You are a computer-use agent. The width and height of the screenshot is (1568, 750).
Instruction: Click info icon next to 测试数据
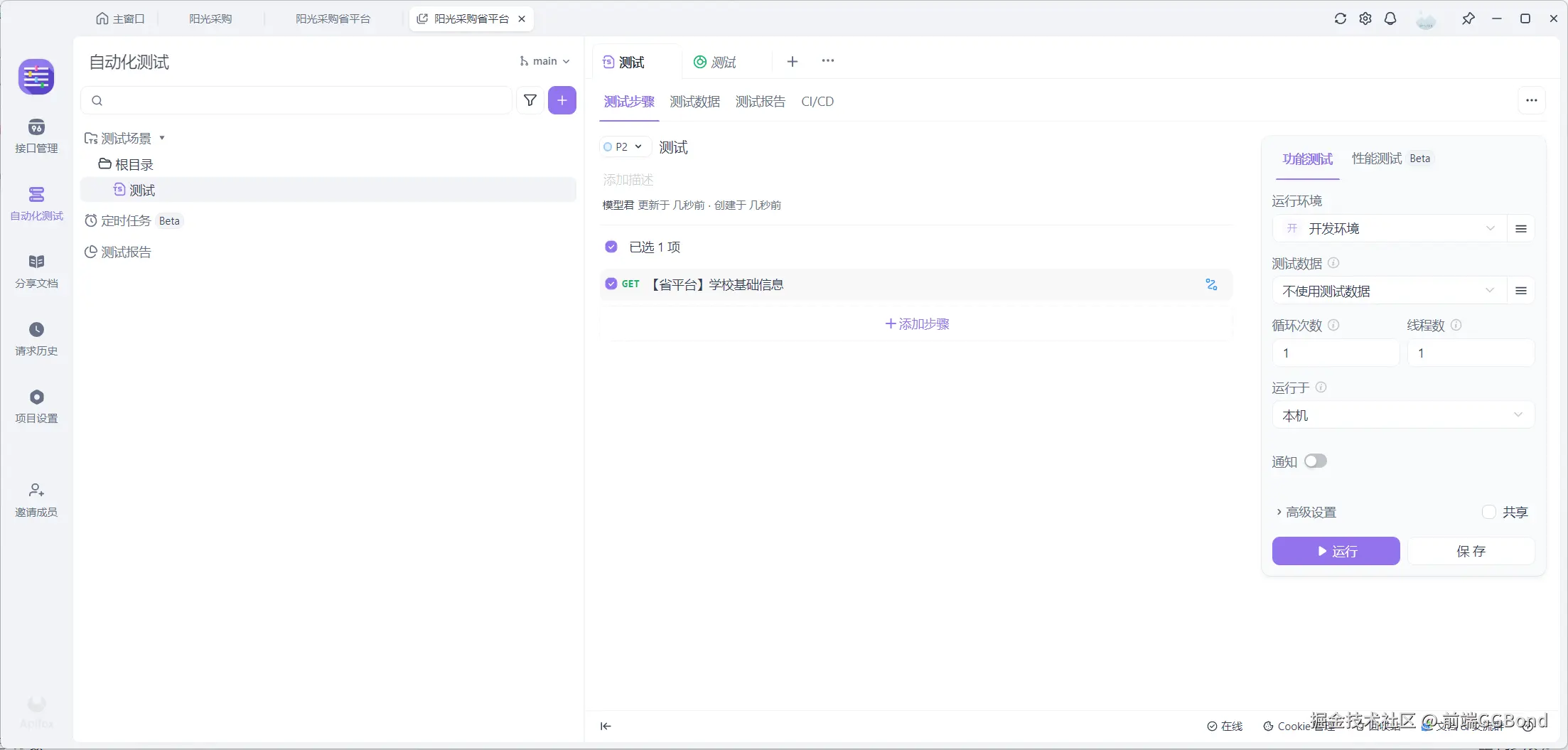coord(1333,263)
